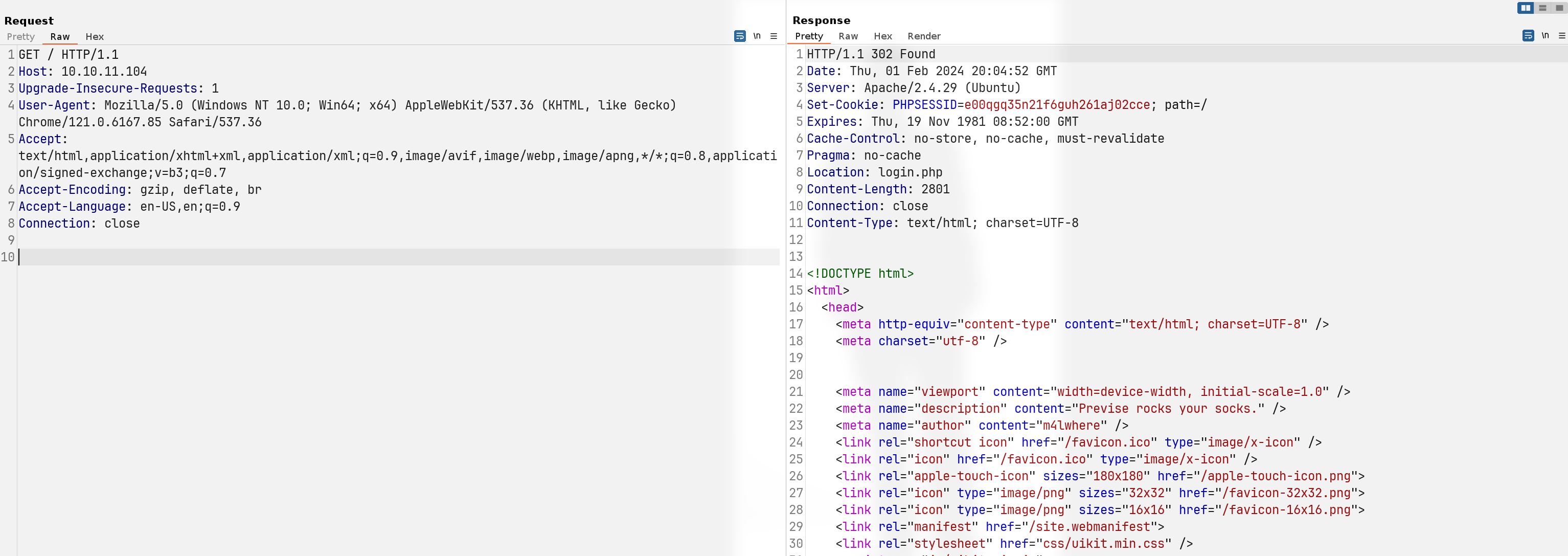Open the Request panel hamburger options menu

(774, 36)
